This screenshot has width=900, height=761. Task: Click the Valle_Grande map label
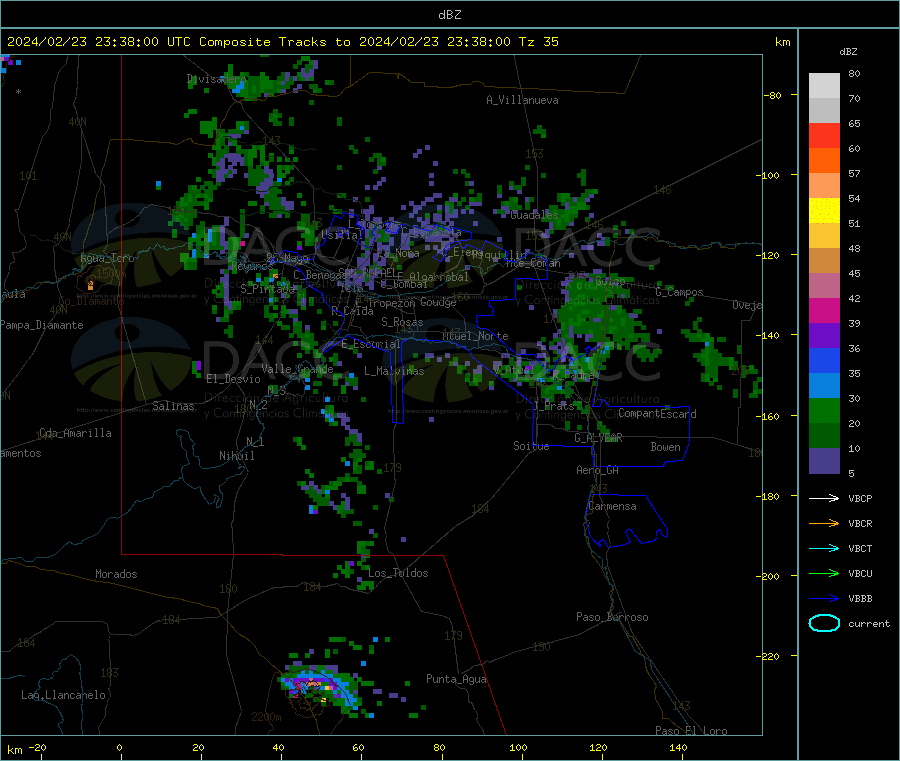pyautogui.click(x=297, y=369)
